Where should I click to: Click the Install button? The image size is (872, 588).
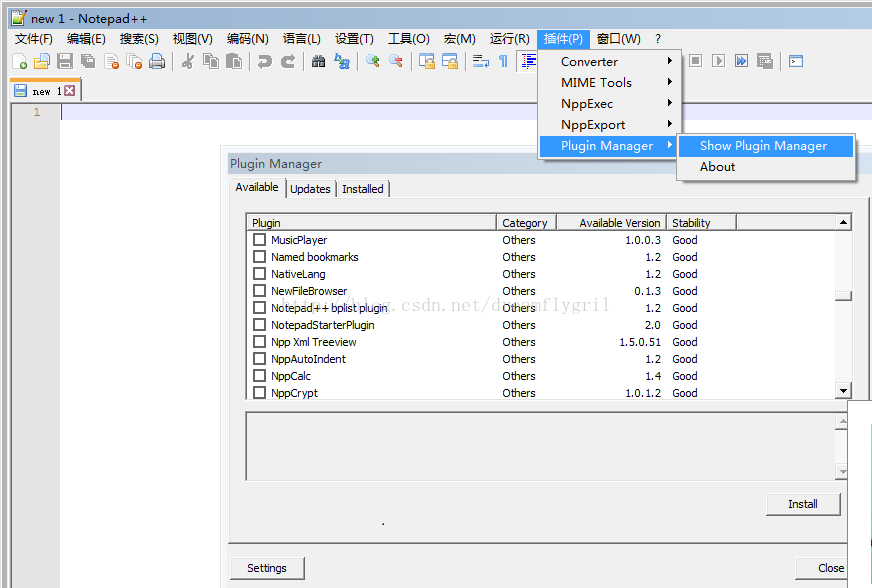(802, 504)
